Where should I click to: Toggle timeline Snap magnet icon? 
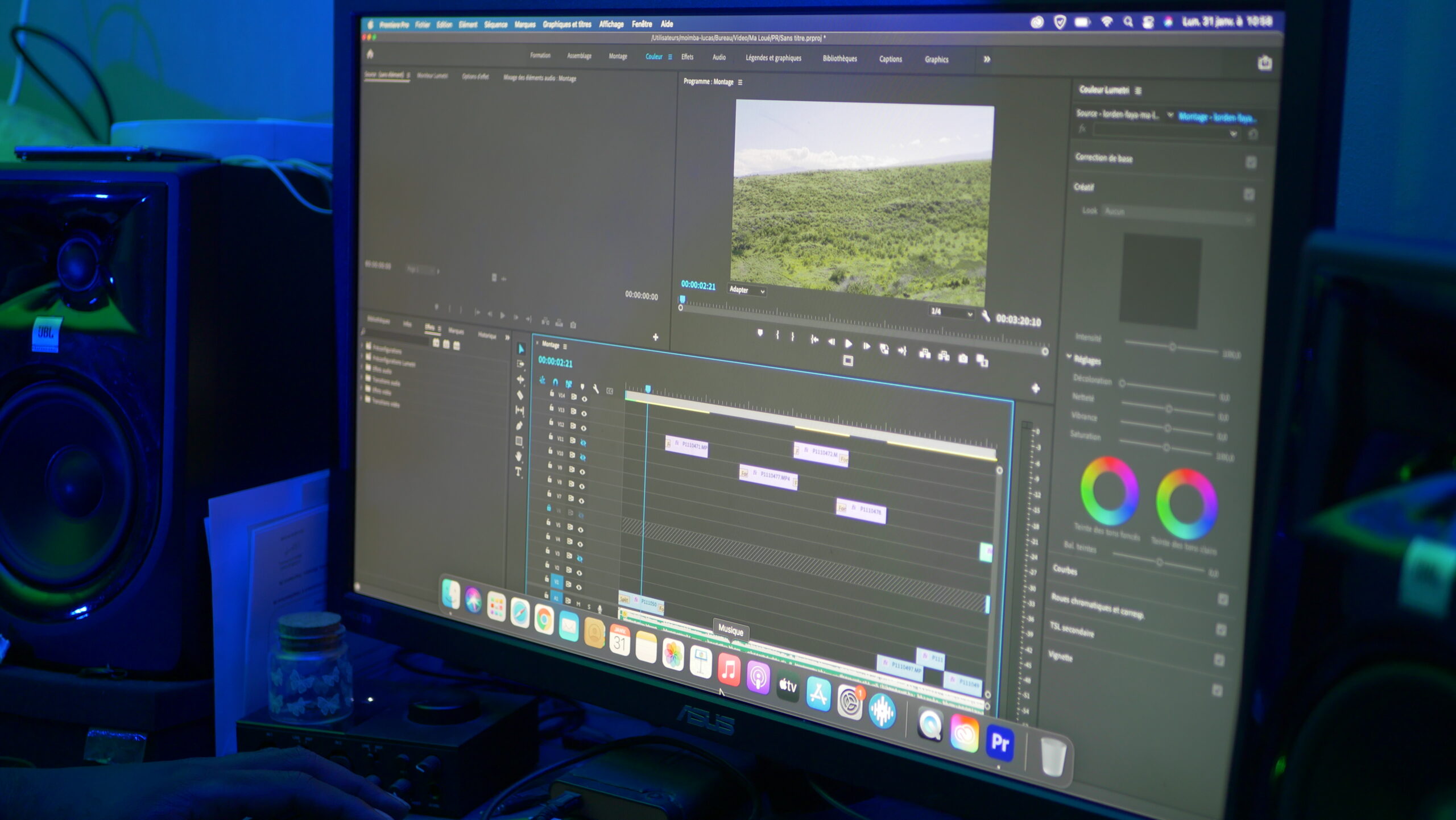[x=555, y=382]
